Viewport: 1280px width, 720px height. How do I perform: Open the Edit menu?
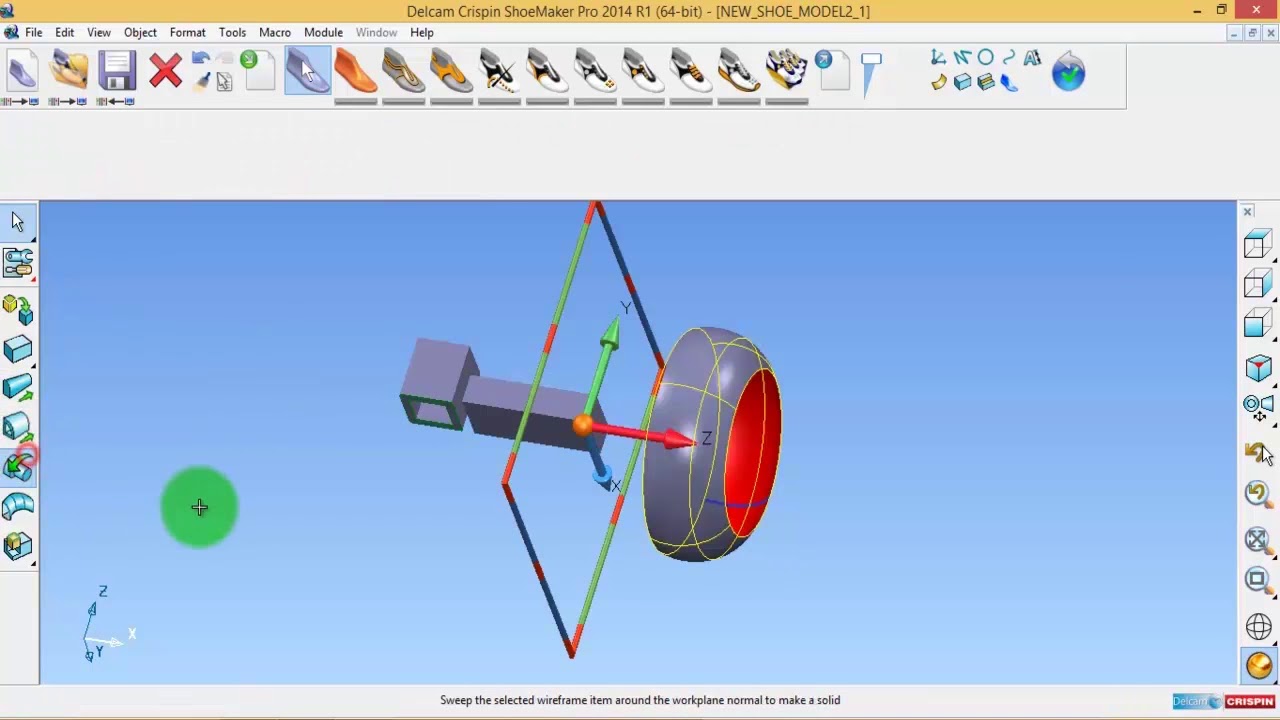pyautogui.click(x=64, y=32)
